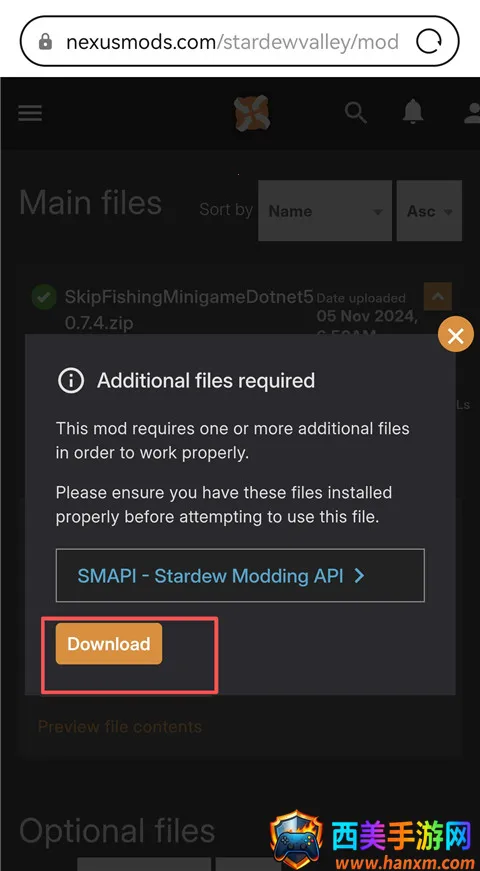Open the Sort by Name dropdown
The height and width of the screenshot is (871, 480).
pyautogui.click(x=325, y=211)
